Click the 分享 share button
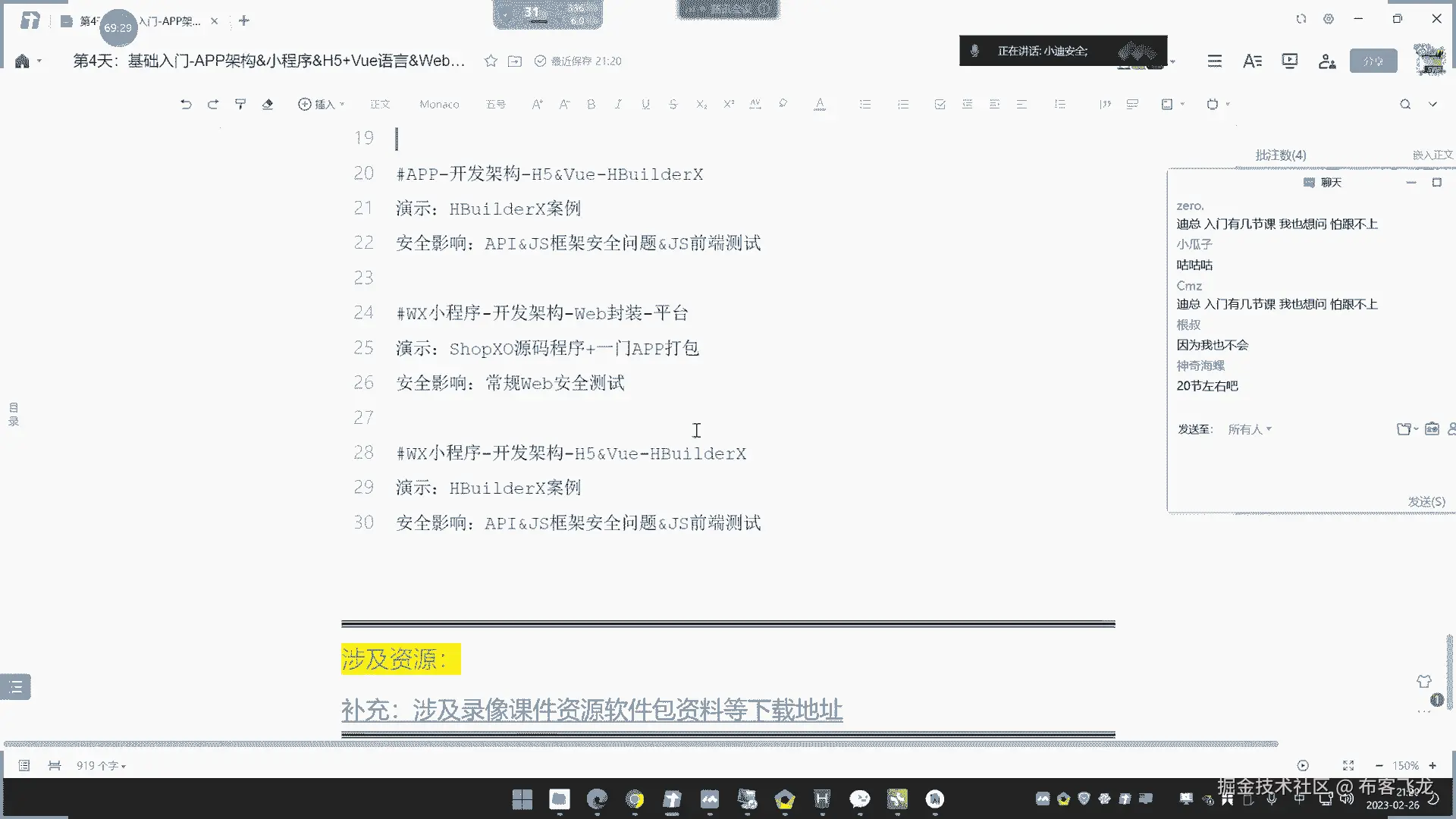This screenshot has height=819, width=1456. (1373, 61)
